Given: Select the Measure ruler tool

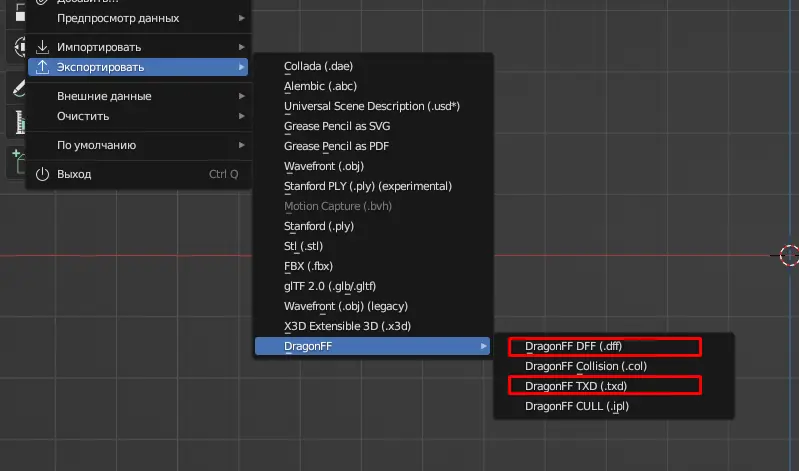Looking at the screenshot, I should click(x=16, y=122).
